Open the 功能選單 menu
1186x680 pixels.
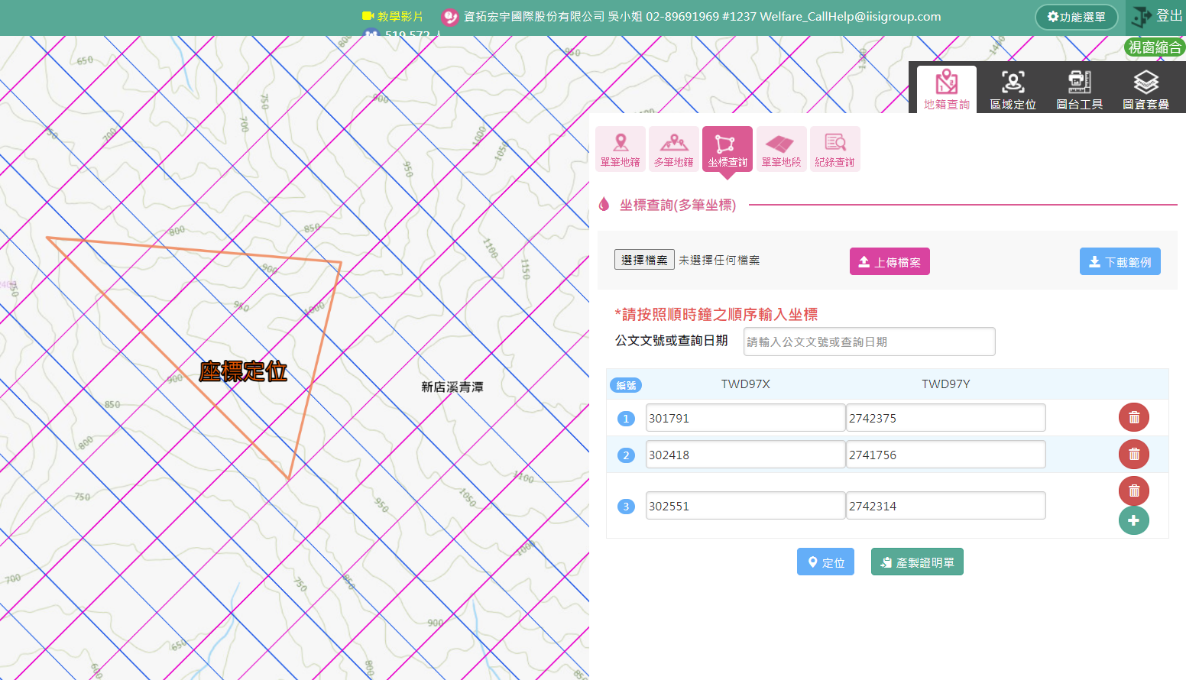[1076, 17]
